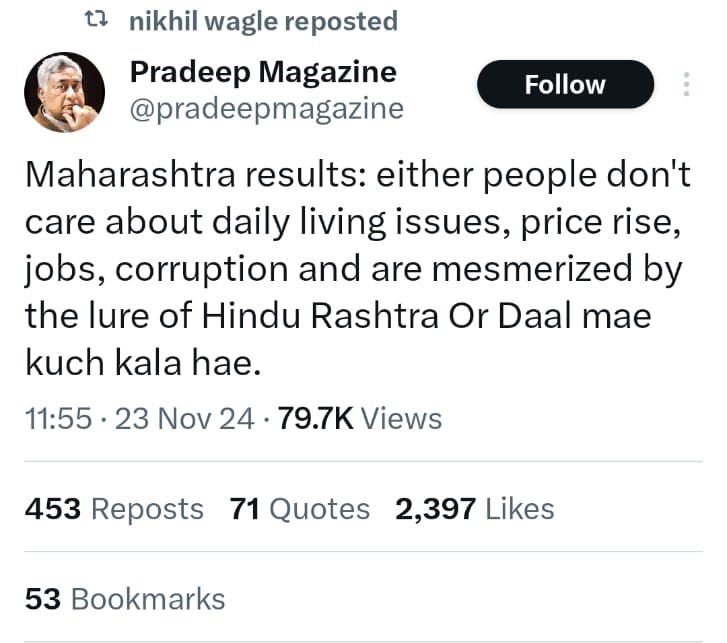Click the 11:55 timestamp
Screen dimensions: 727x643
pos(58,419)
